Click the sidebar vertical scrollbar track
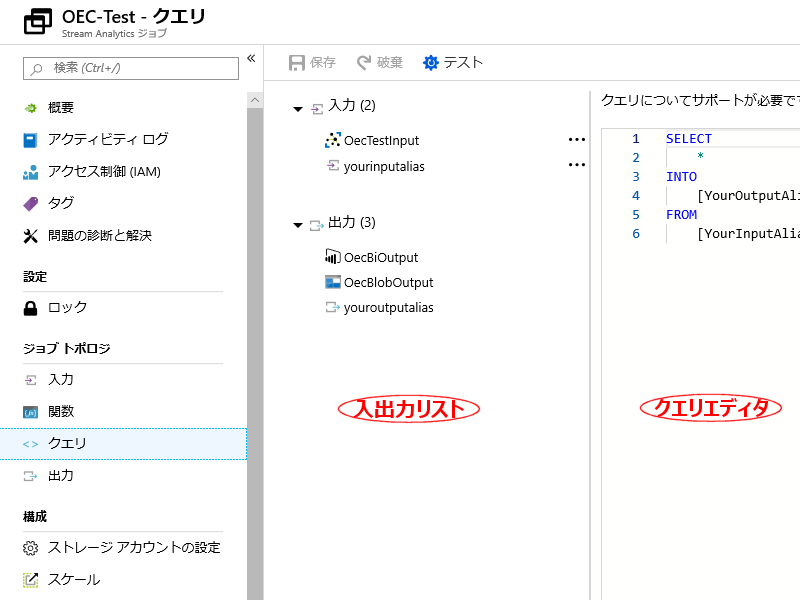The width and height of the screenshot is (800, 600). 255,354
